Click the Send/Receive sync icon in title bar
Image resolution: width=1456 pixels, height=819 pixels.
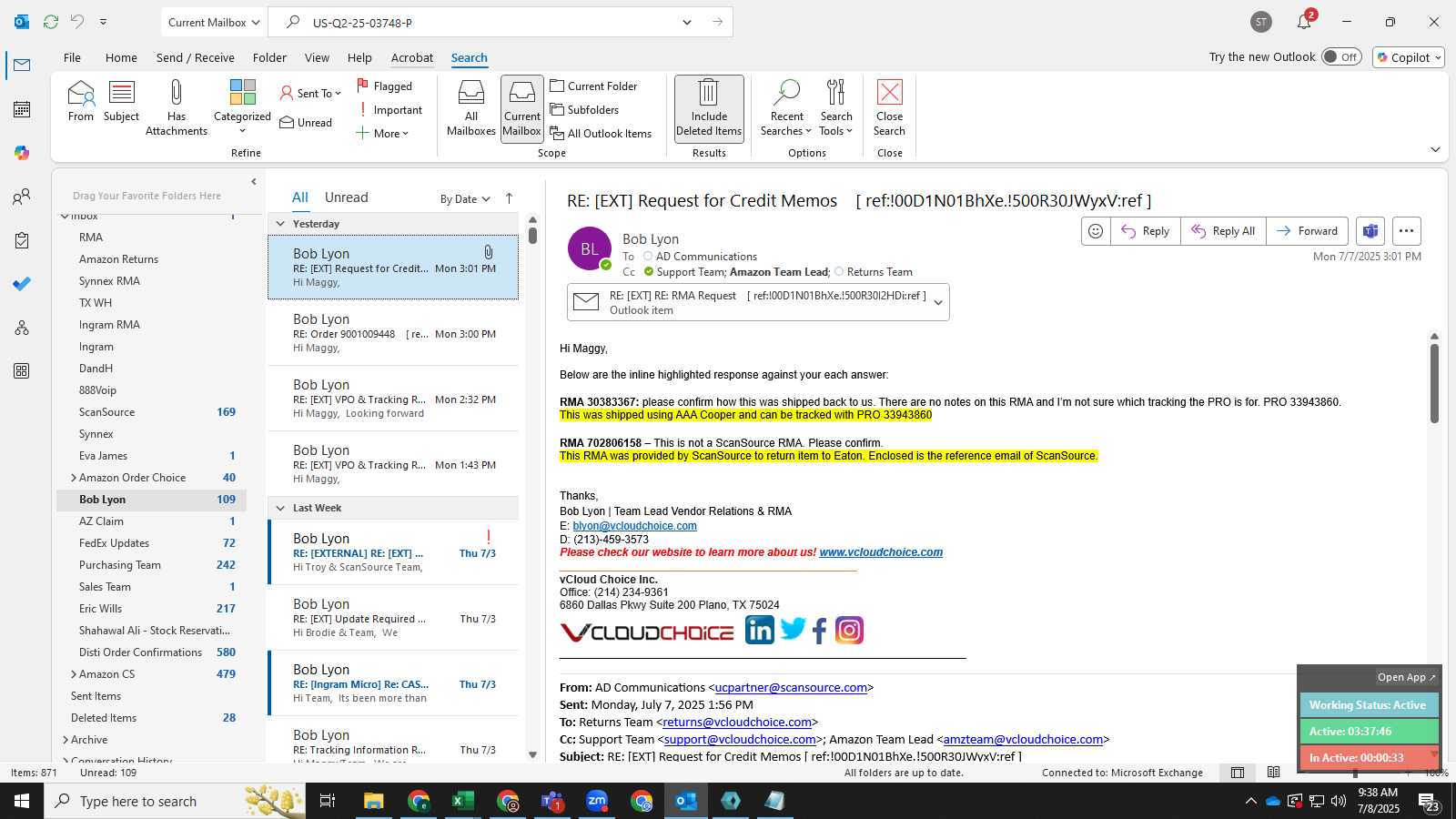click(51, 22)
